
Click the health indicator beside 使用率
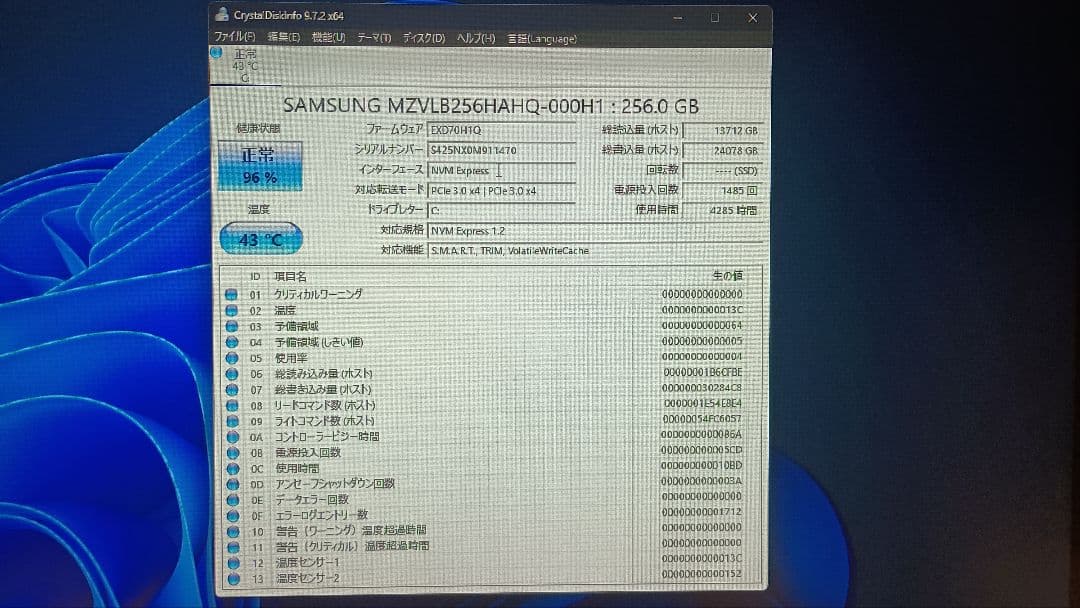(231, 358)
